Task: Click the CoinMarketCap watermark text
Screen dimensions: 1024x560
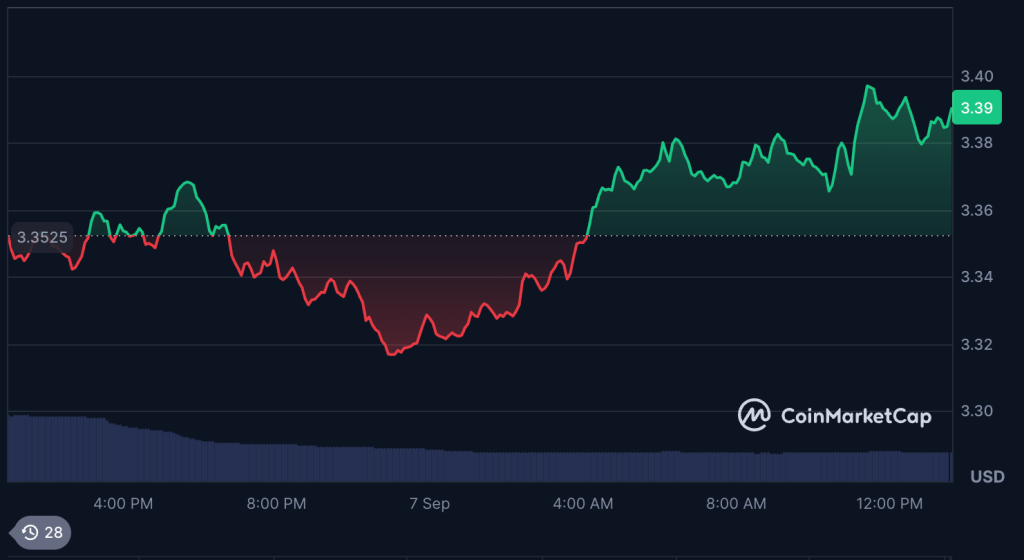Action: click(854, 415)
